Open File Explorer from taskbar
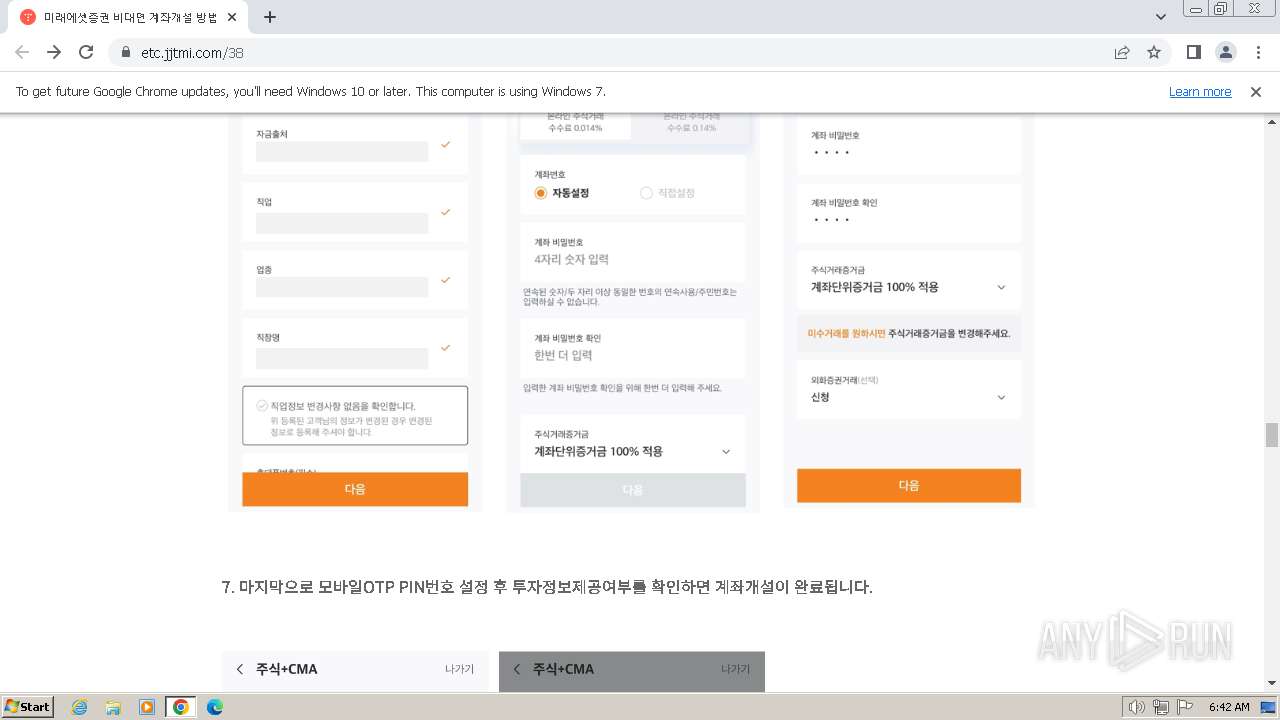Screen dimensions: 1280x720 point(113,707)
